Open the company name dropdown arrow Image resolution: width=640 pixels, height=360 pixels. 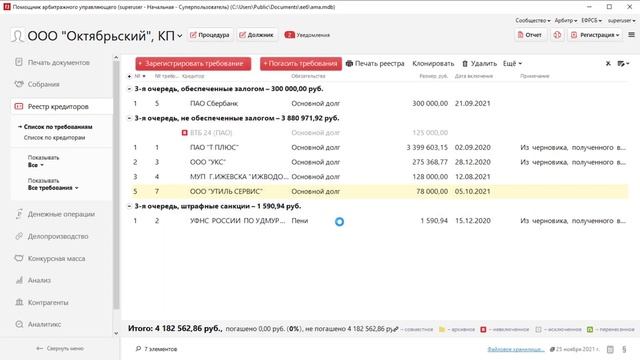coord(180,36)
